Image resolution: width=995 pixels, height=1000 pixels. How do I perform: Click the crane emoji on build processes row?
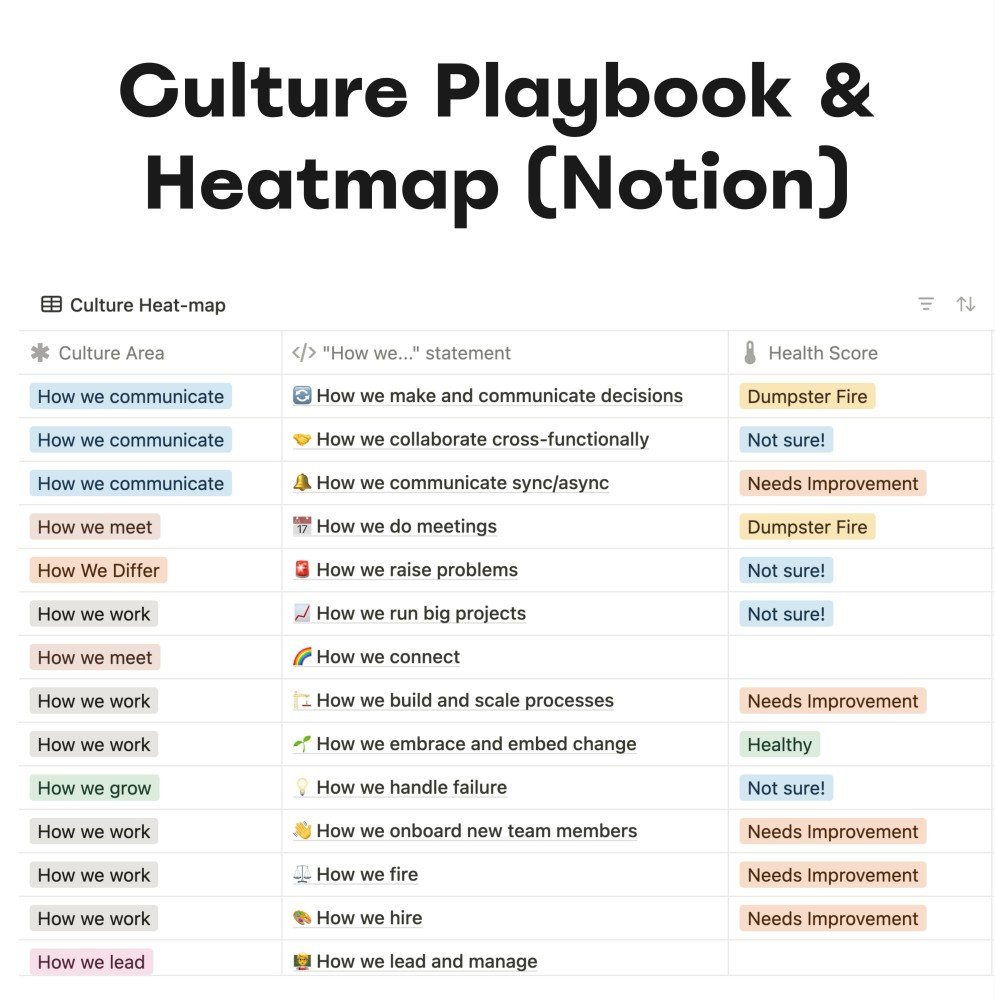(x=302, y=700)
